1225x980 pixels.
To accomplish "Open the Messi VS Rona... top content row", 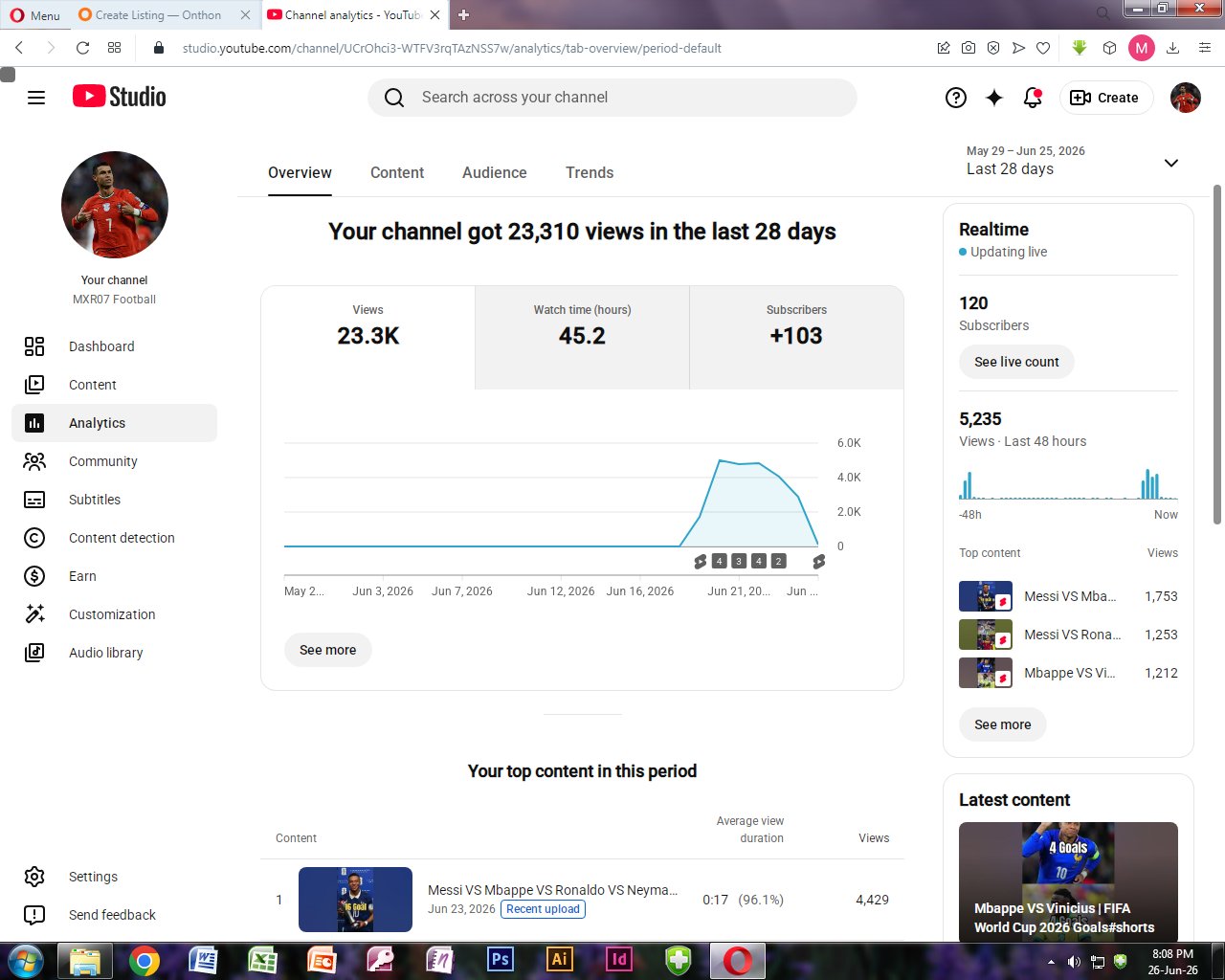I will tap(1068, 635).
